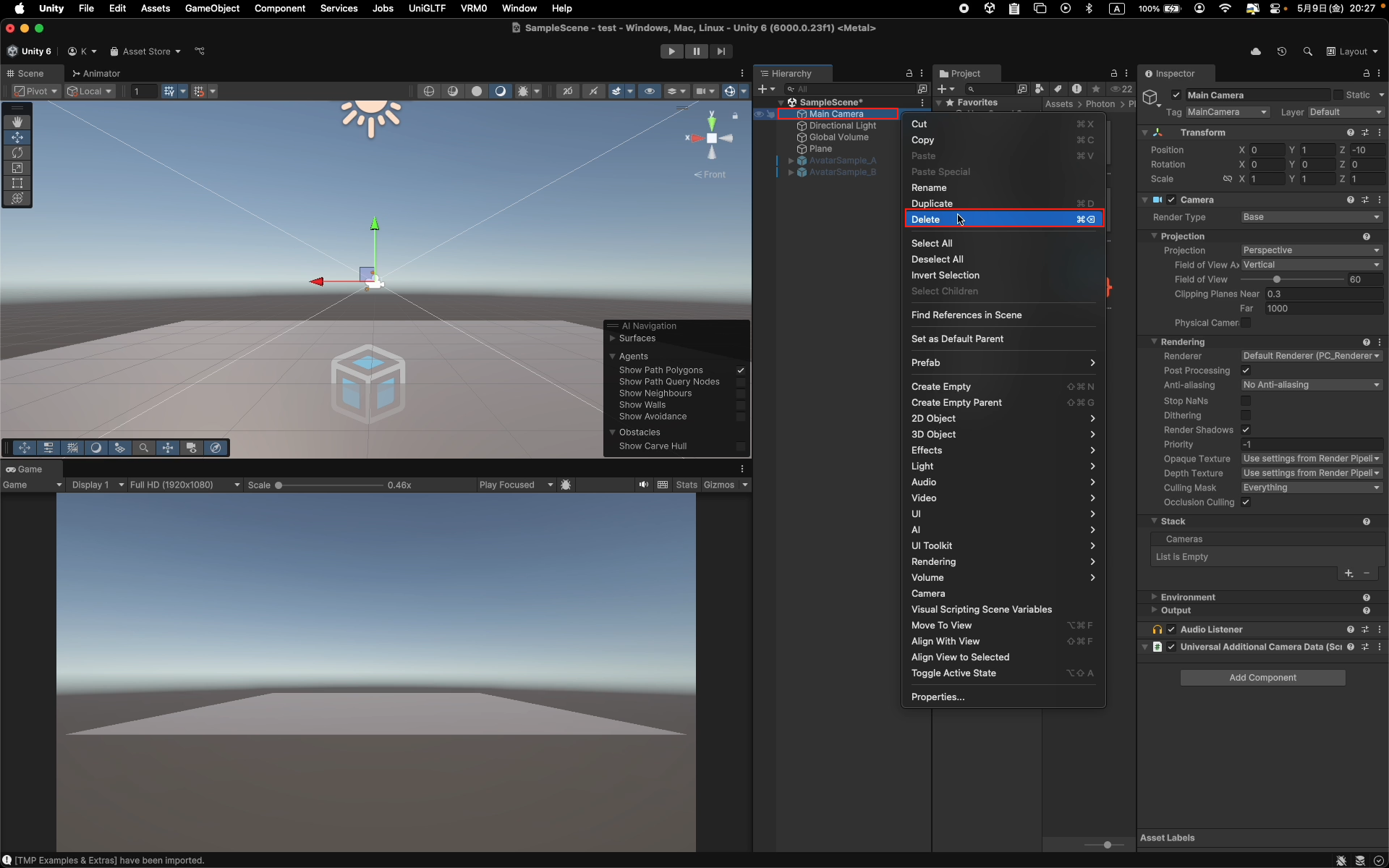The image size is (1389, 868).
Task: Switch to the Animator tab
Action: pyautogui.click(x=96, y=74)
